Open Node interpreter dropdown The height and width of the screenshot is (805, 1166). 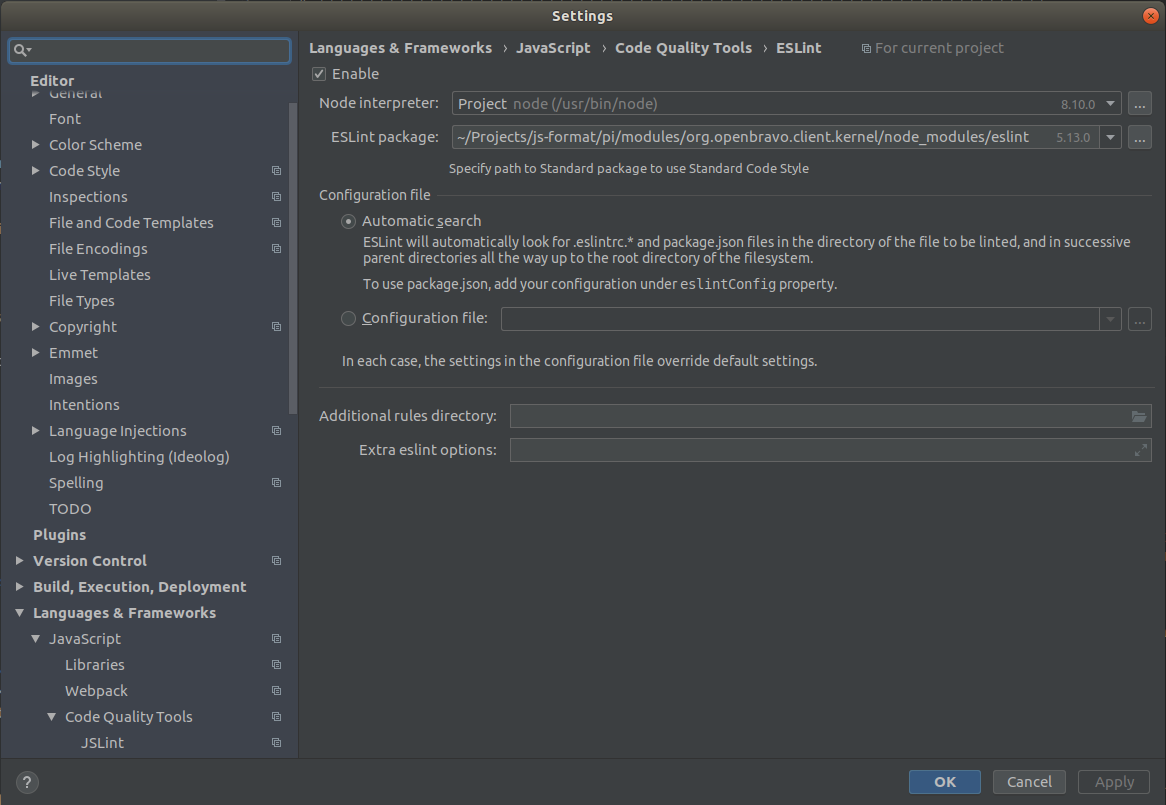click(x=1110, y=103)
